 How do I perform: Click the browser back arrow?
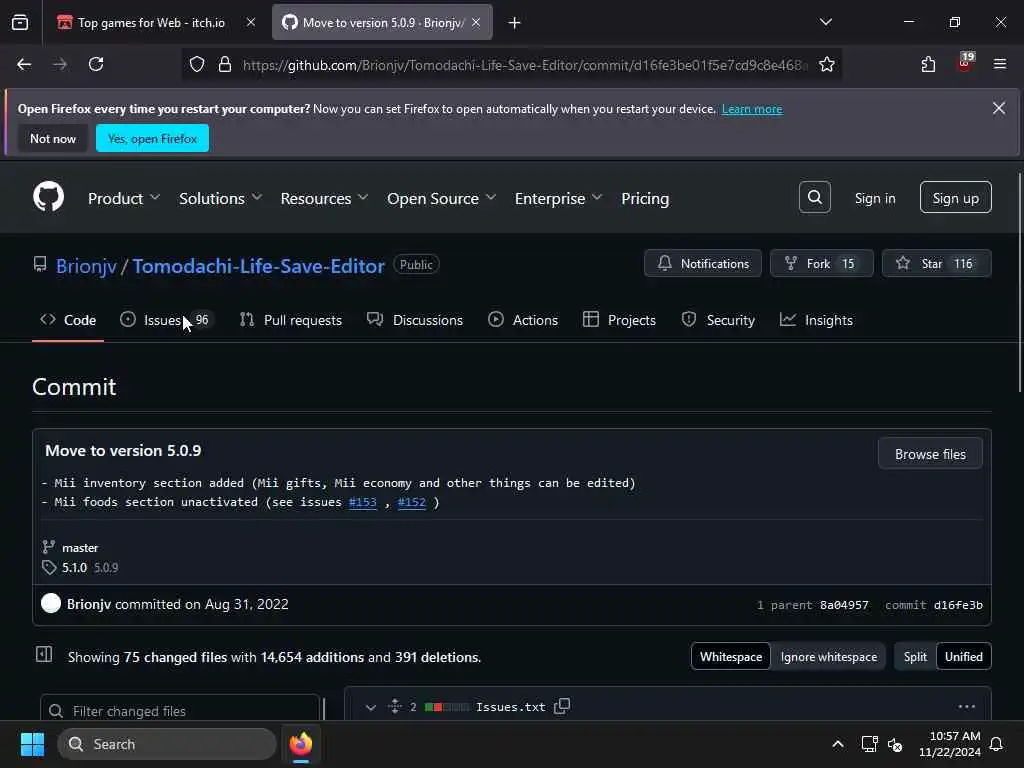pos(24,64)
